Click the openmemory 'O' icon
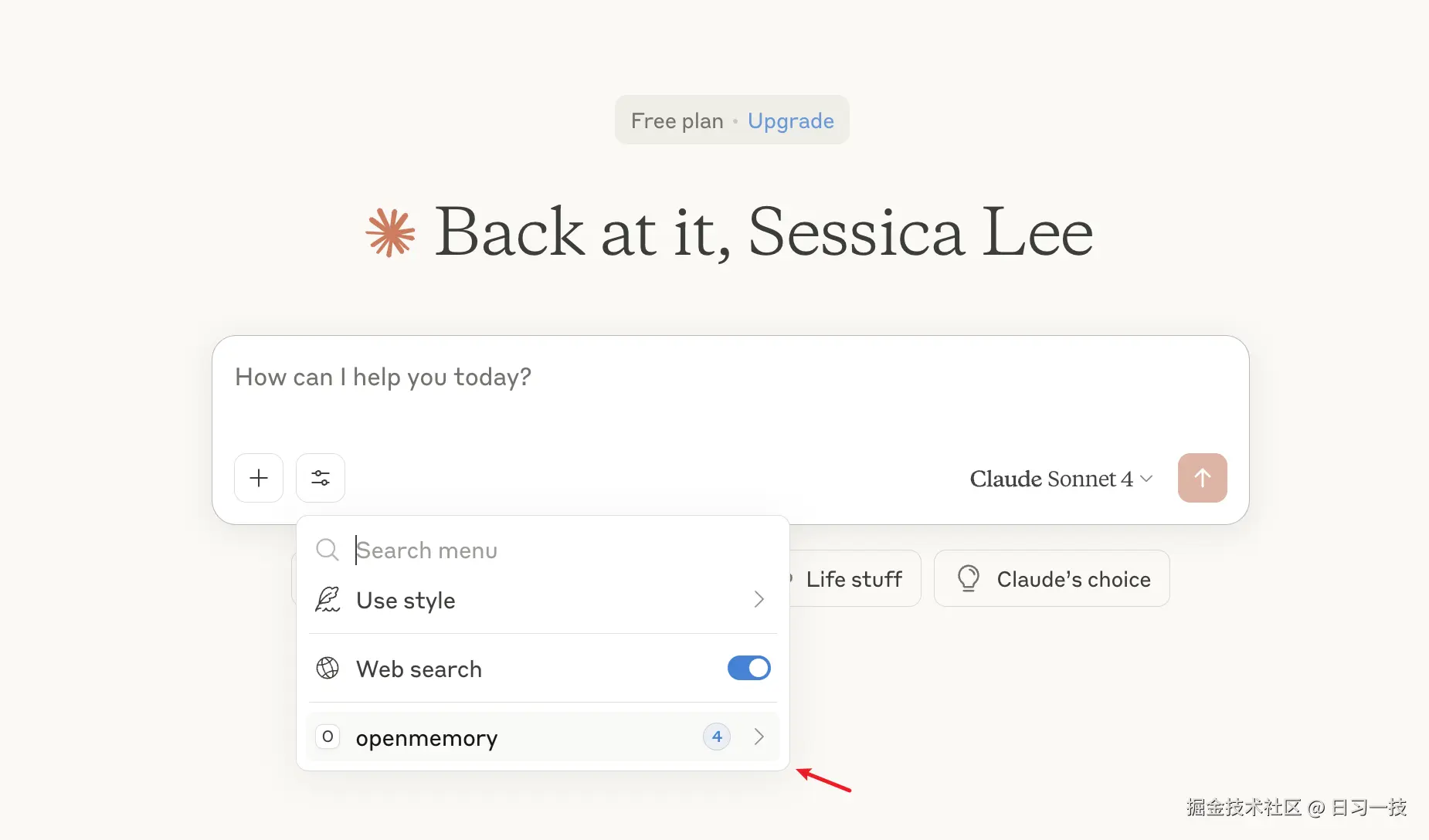This screenshot has width=1429, height=840. [328, 737]
